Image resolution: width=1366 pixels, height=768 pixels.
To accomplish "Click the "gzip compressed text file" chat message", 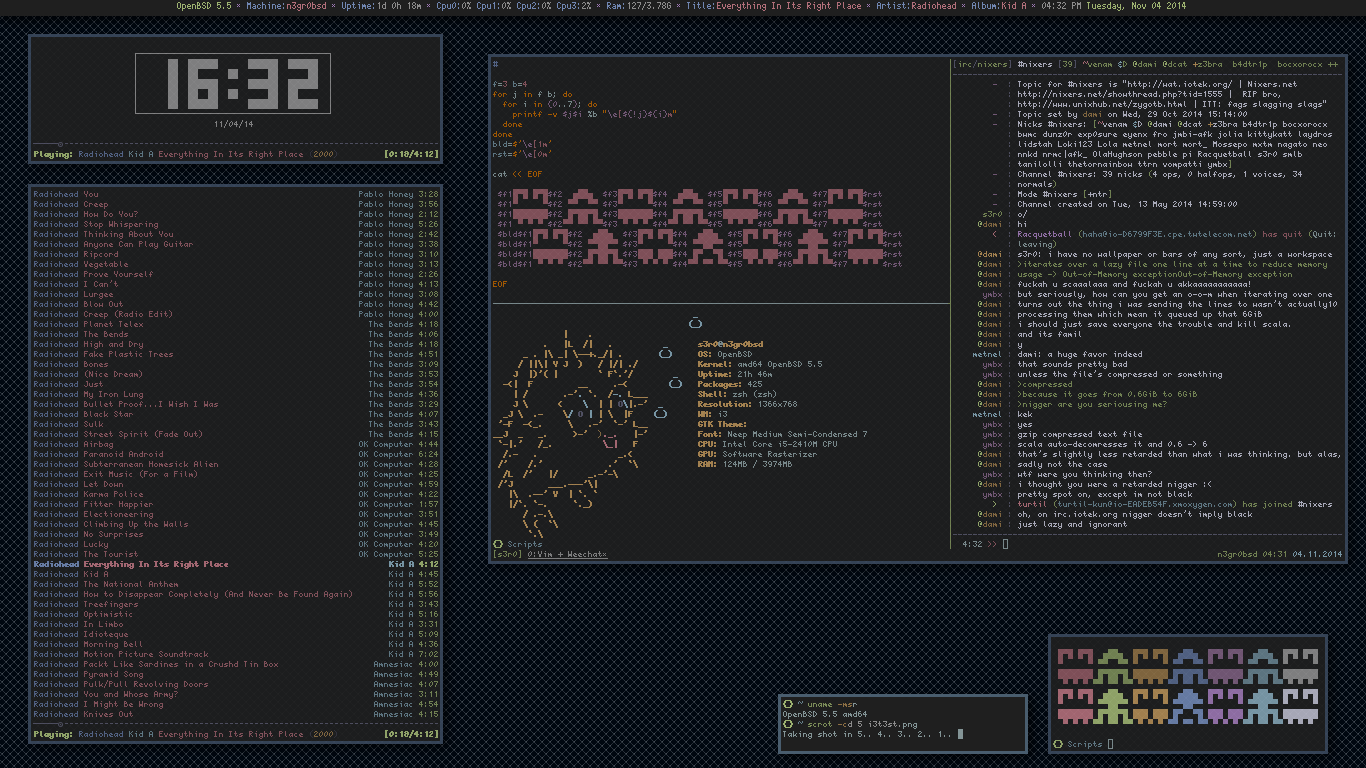I will pyautogui.click(x=1080, y=434).
